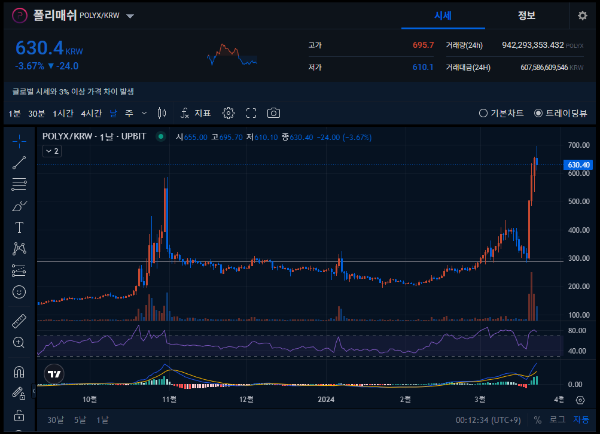Choose the 기본차트 radio option
This screenshot has width=600, height=434.
pos(501,113)
